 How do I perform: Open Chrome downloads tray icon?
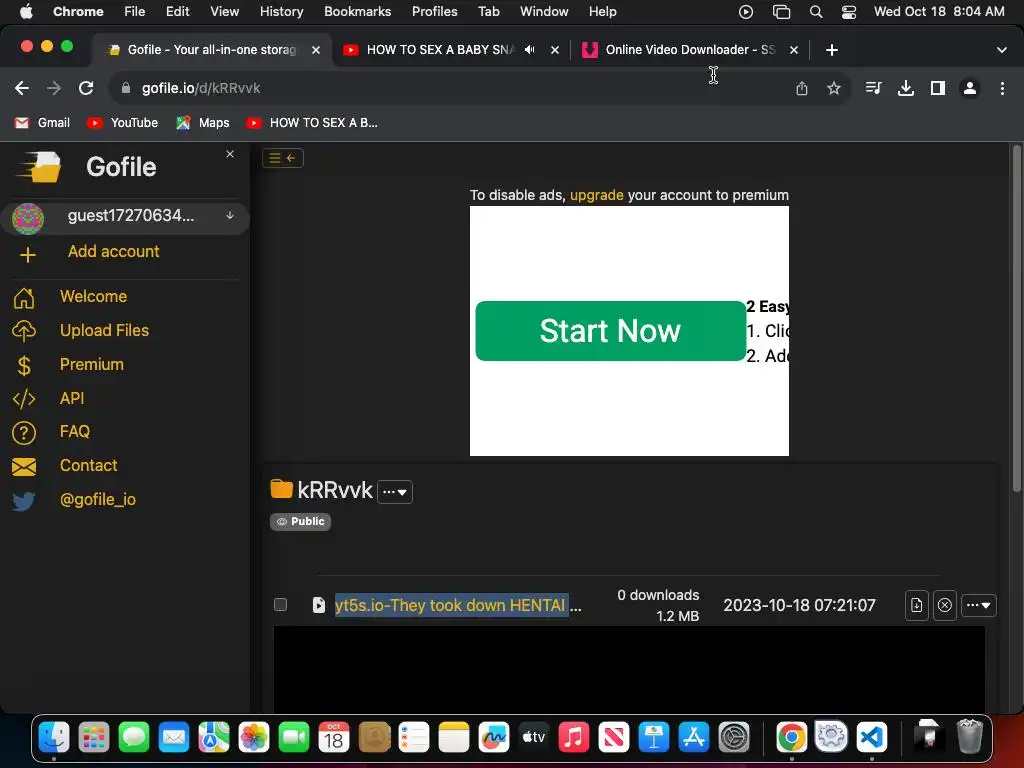906,88
